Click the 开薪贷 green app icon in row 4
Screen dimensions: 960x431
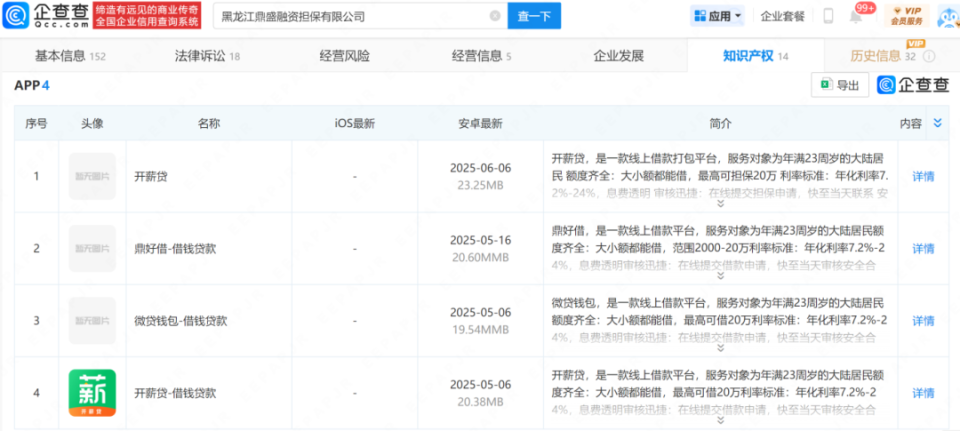(x=92, y=393)
